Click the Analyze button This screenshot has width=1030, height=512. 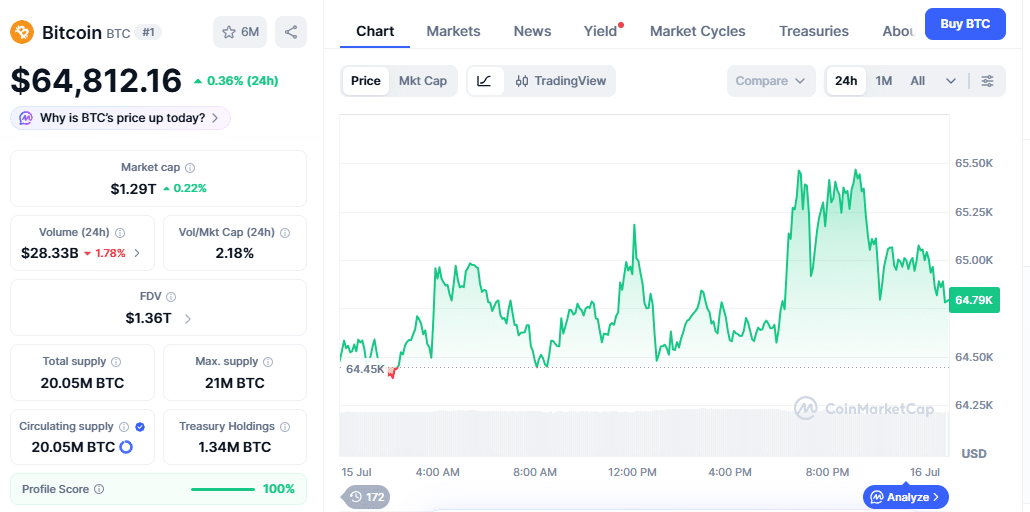[906, 497]
